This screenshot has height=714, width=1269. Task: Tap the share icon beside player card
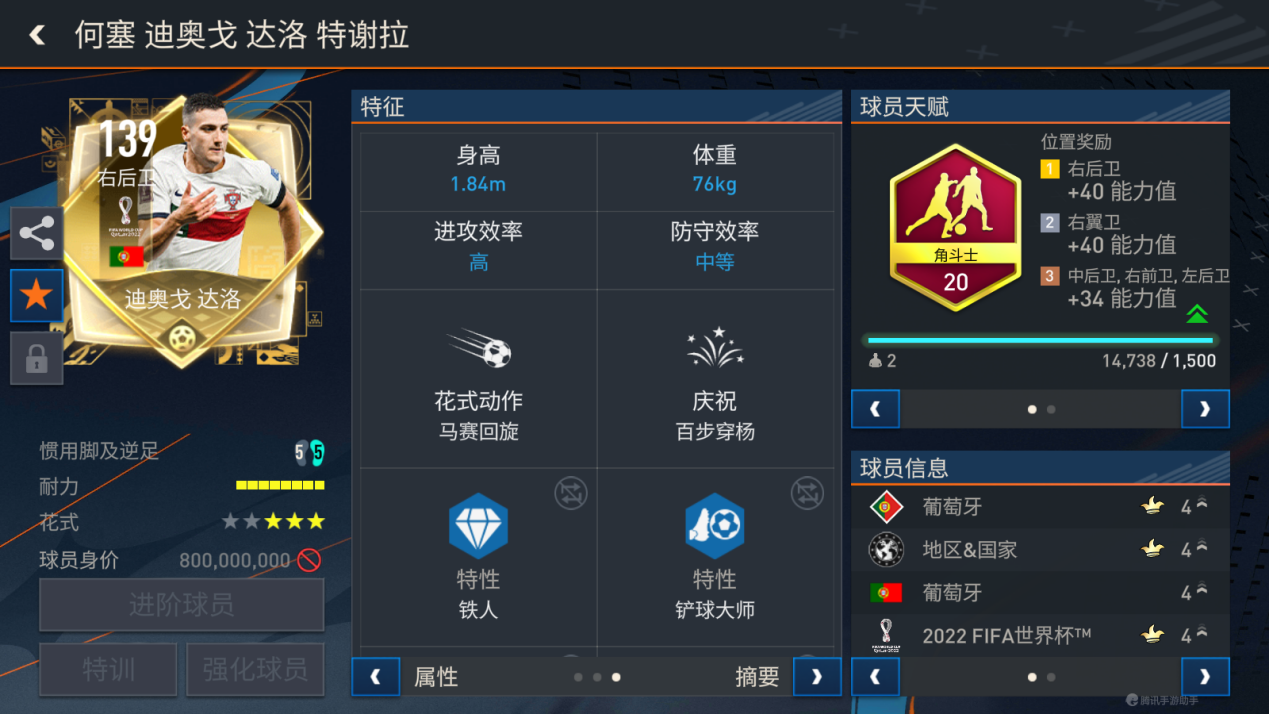(37, 234)
